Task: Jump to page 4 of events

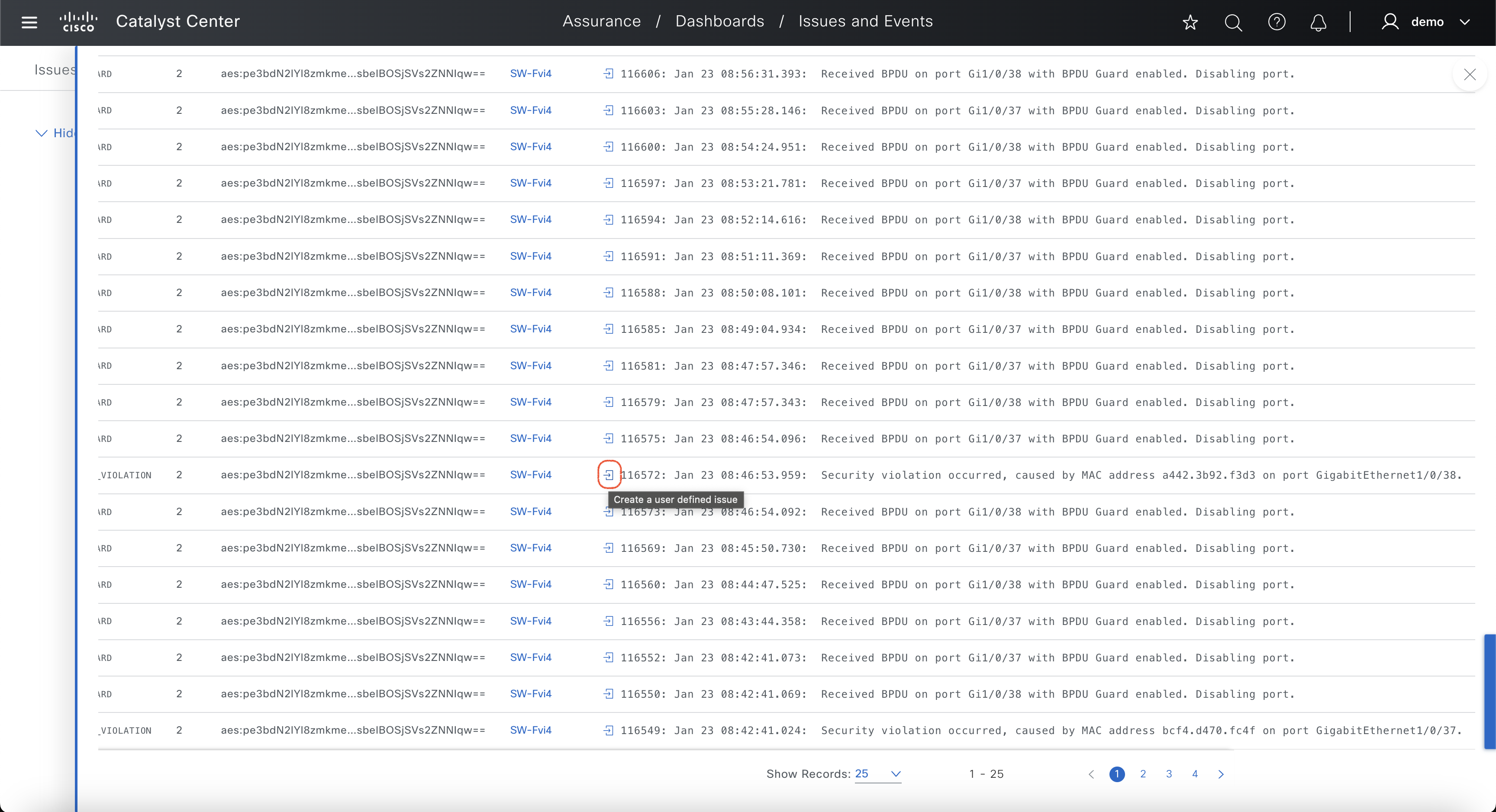Action: click(x=1195, y=774)
